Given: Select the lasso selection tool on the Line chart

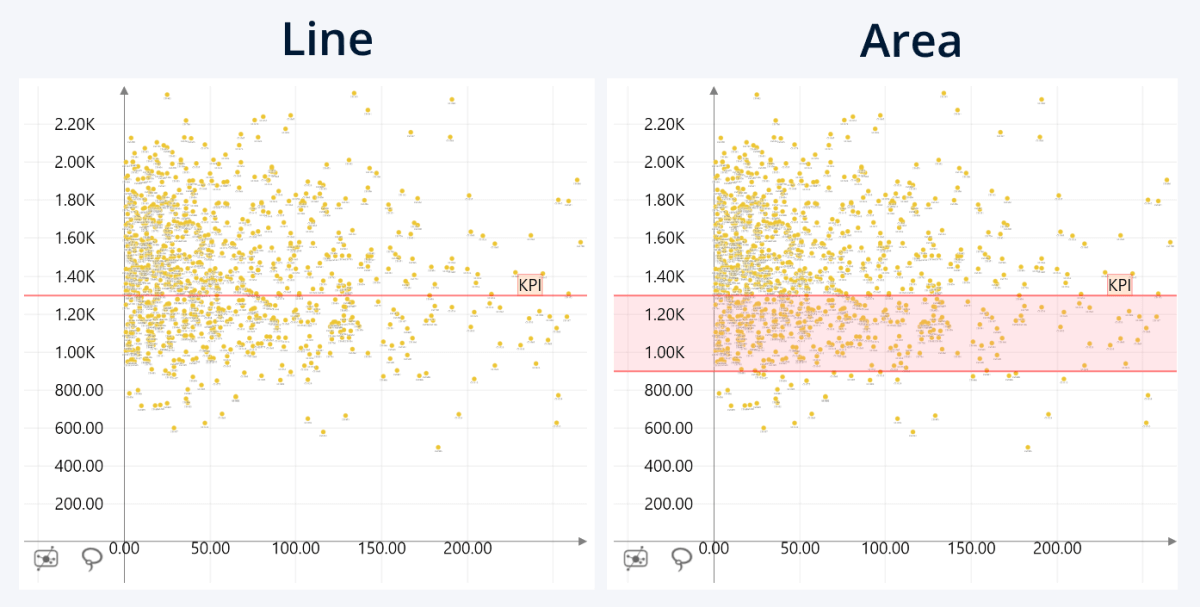Looking at the screenshot, I should (91, 558).
